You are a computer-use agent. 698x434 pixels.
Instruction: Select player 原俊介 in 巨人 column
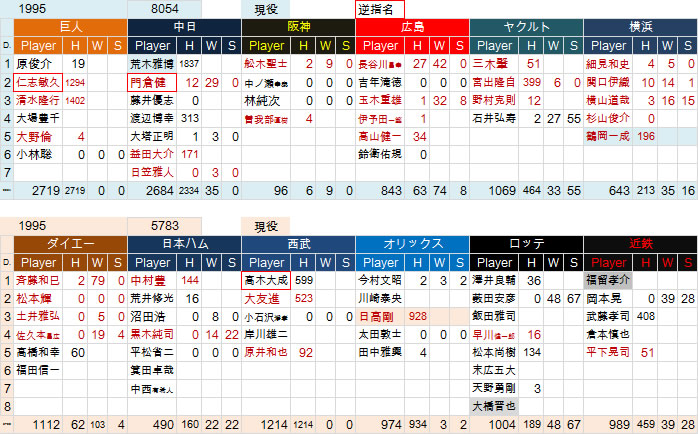pos(38,64)
